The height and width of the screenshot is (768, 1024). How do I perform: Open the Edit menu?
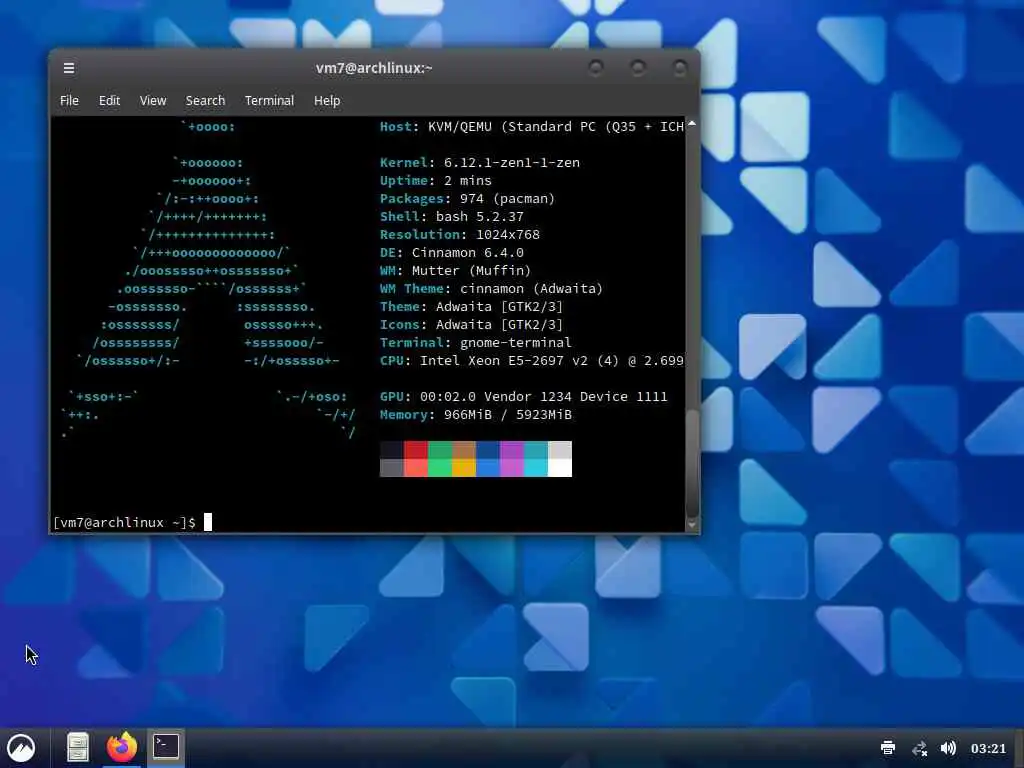click(x=109, y=101)
